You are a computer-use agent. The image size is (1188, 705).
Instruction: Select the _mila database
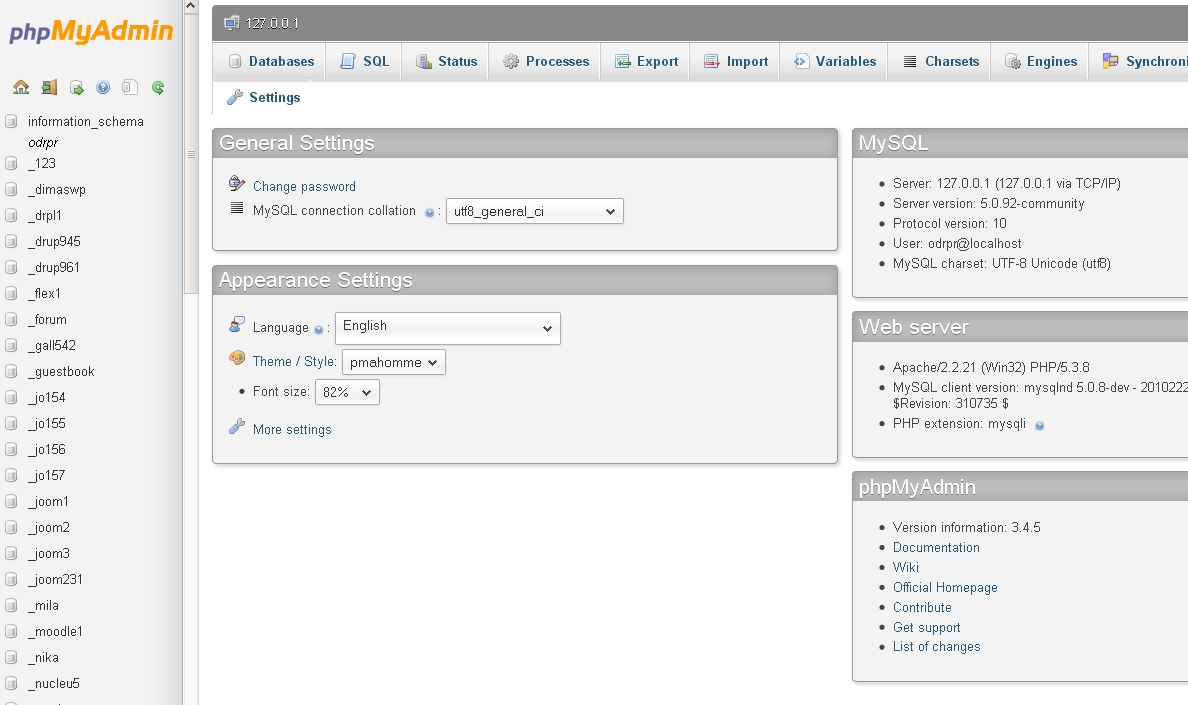[x=43, y=606]
